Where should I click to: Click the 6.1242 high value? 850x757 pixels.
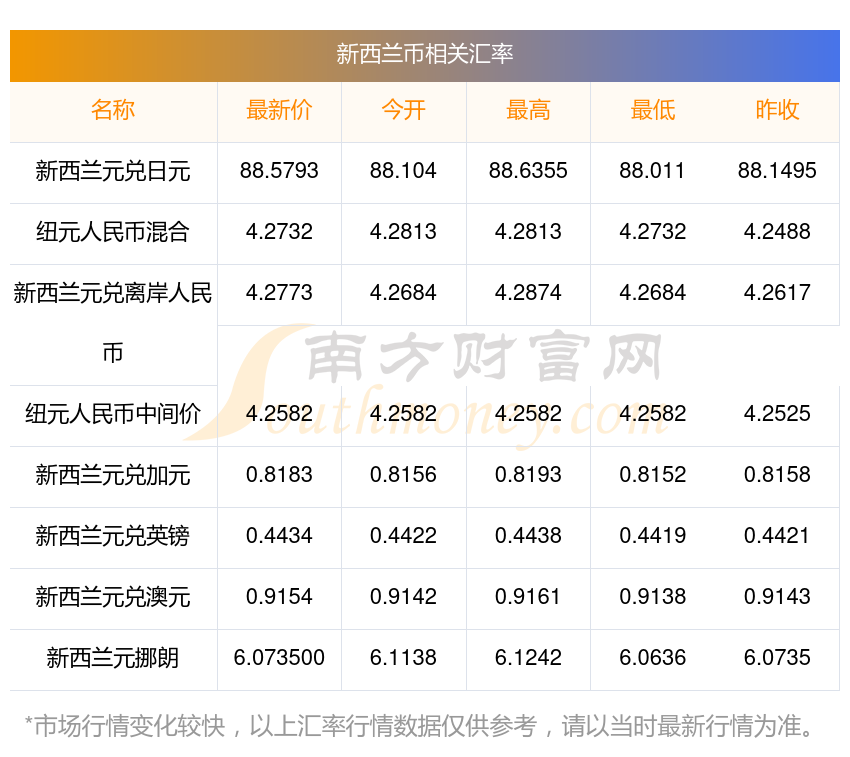[528, 658]
